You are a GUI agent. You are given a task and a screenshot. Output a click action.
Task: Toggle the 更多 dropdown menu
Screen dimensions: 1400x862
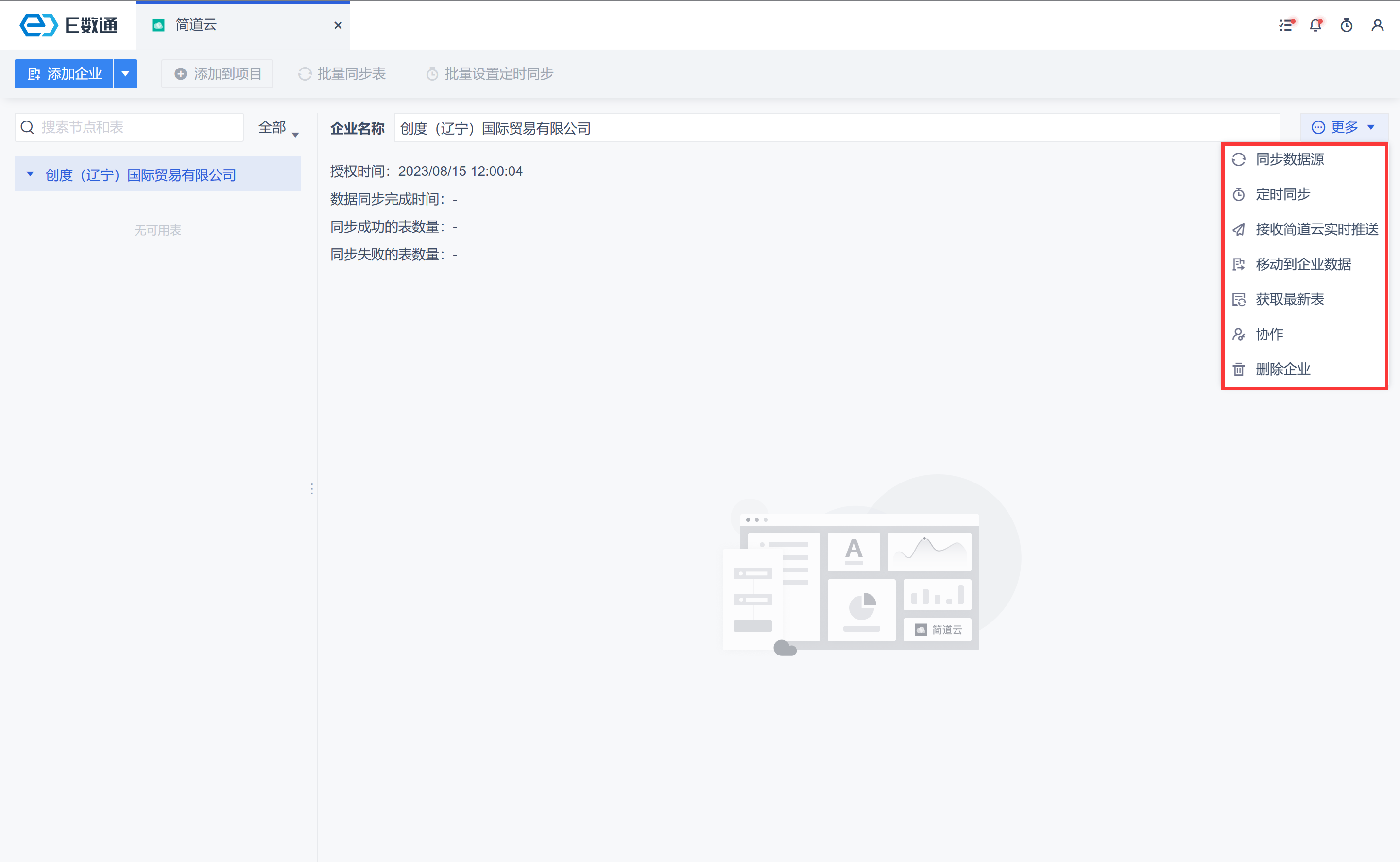tap(1344, 127)
